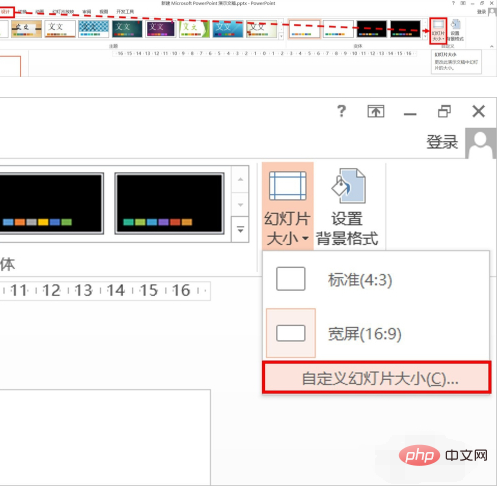The height and width of the screenshot is (488, 498).
Task: Click the large 登录 sign-in link
Action: pyautogui.click(x=442, y=142)
